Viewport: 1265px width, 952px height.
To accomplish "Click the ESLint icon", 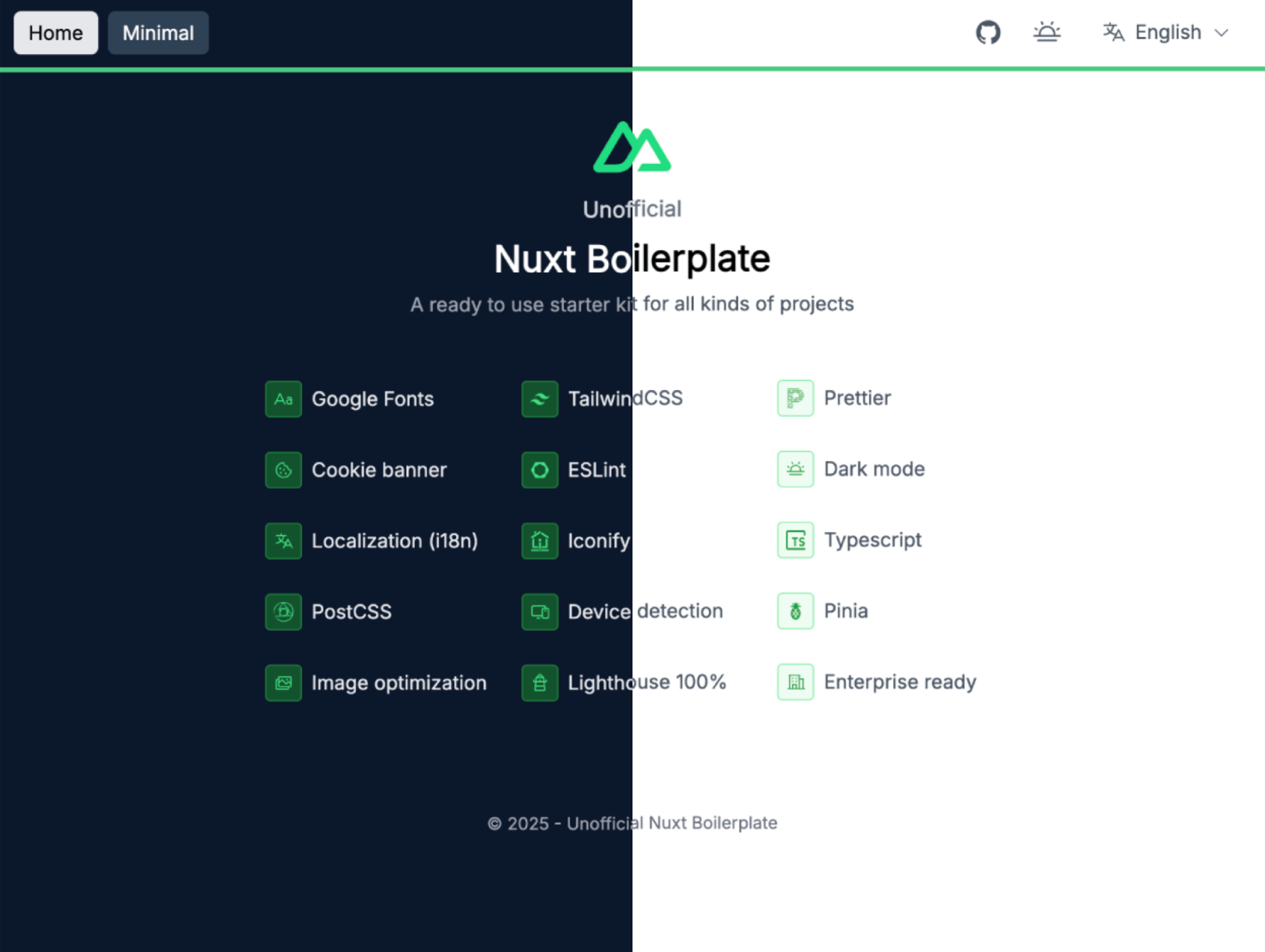I will click(540, 470).
